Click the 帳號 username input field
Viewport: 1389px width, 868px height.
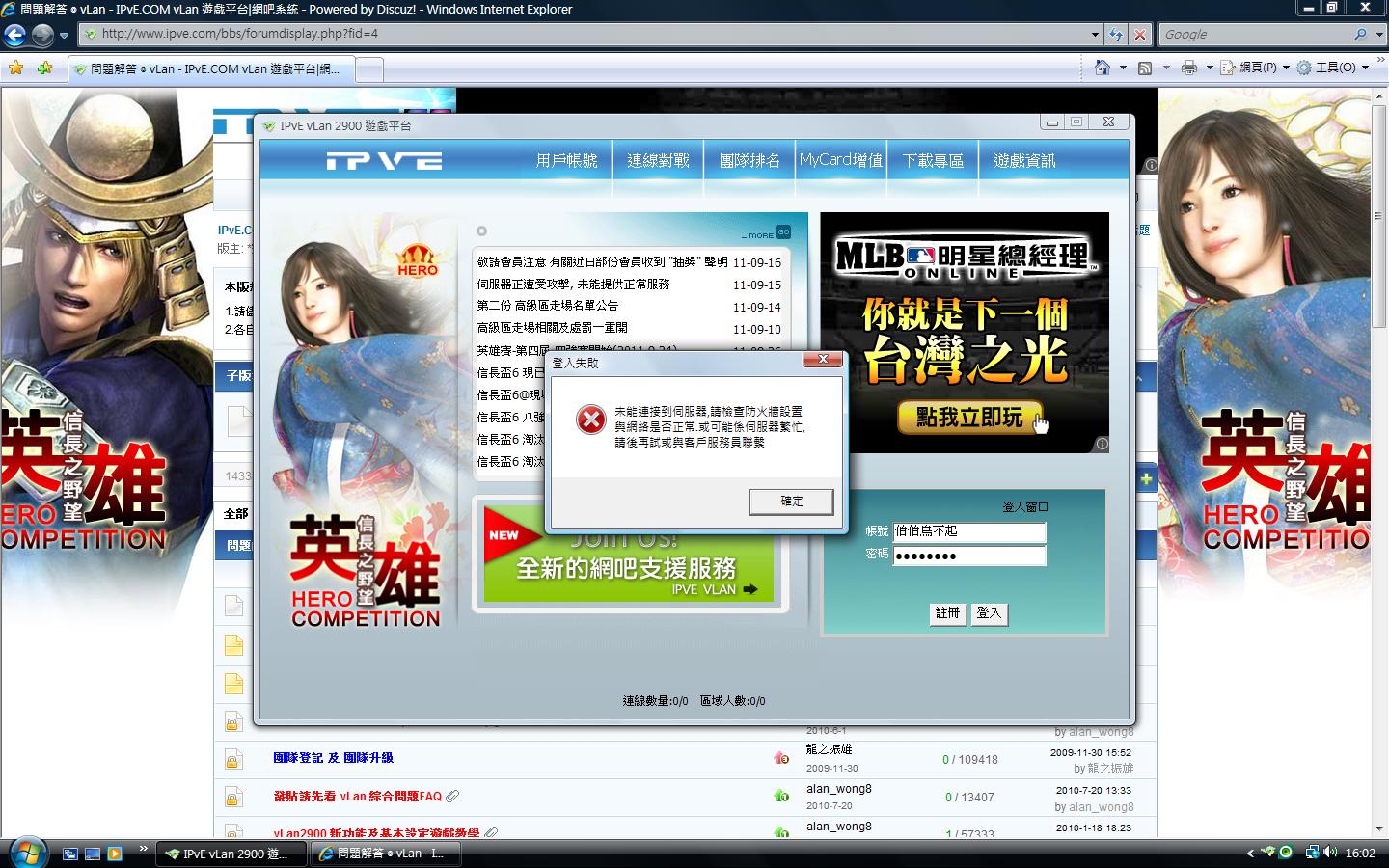[x=969, y=531]
